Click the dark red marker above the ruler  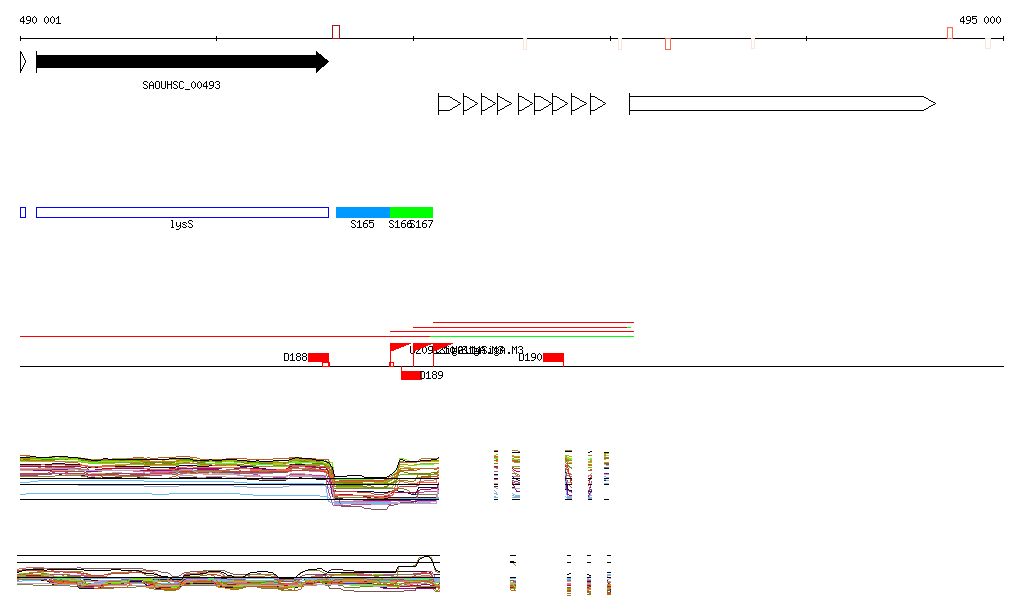[x=336, y=32]
